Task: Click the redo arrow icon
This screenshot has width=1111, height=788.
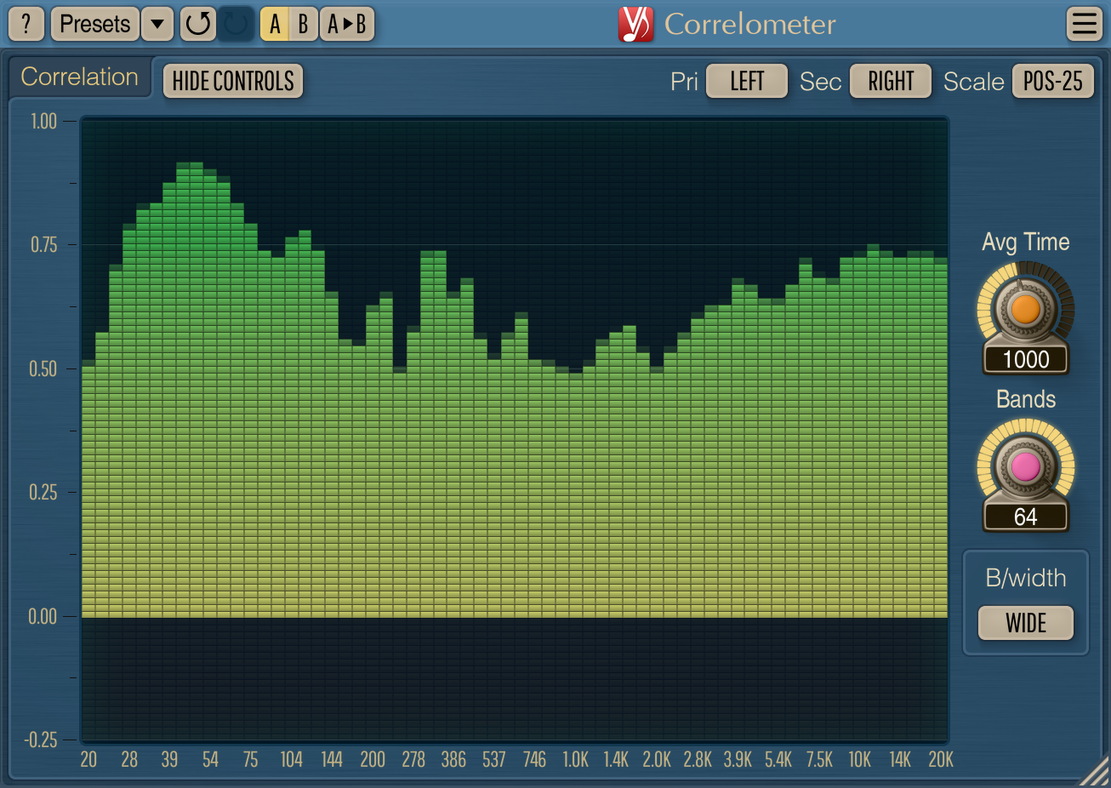Action: (x=237, y=24)
